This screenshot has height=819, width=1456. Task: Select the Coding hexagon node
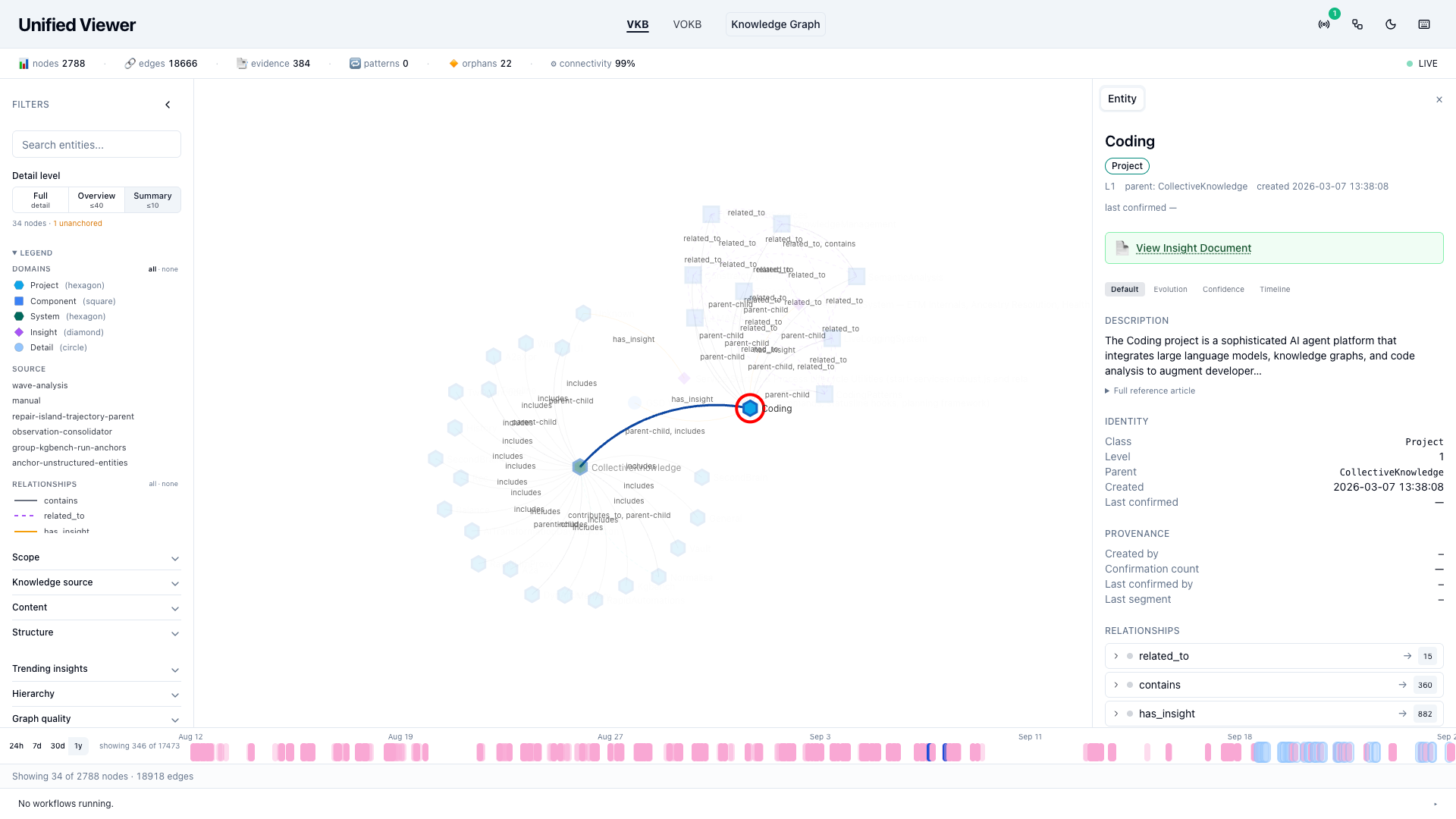pyautogui.click(x=750, y=409)
